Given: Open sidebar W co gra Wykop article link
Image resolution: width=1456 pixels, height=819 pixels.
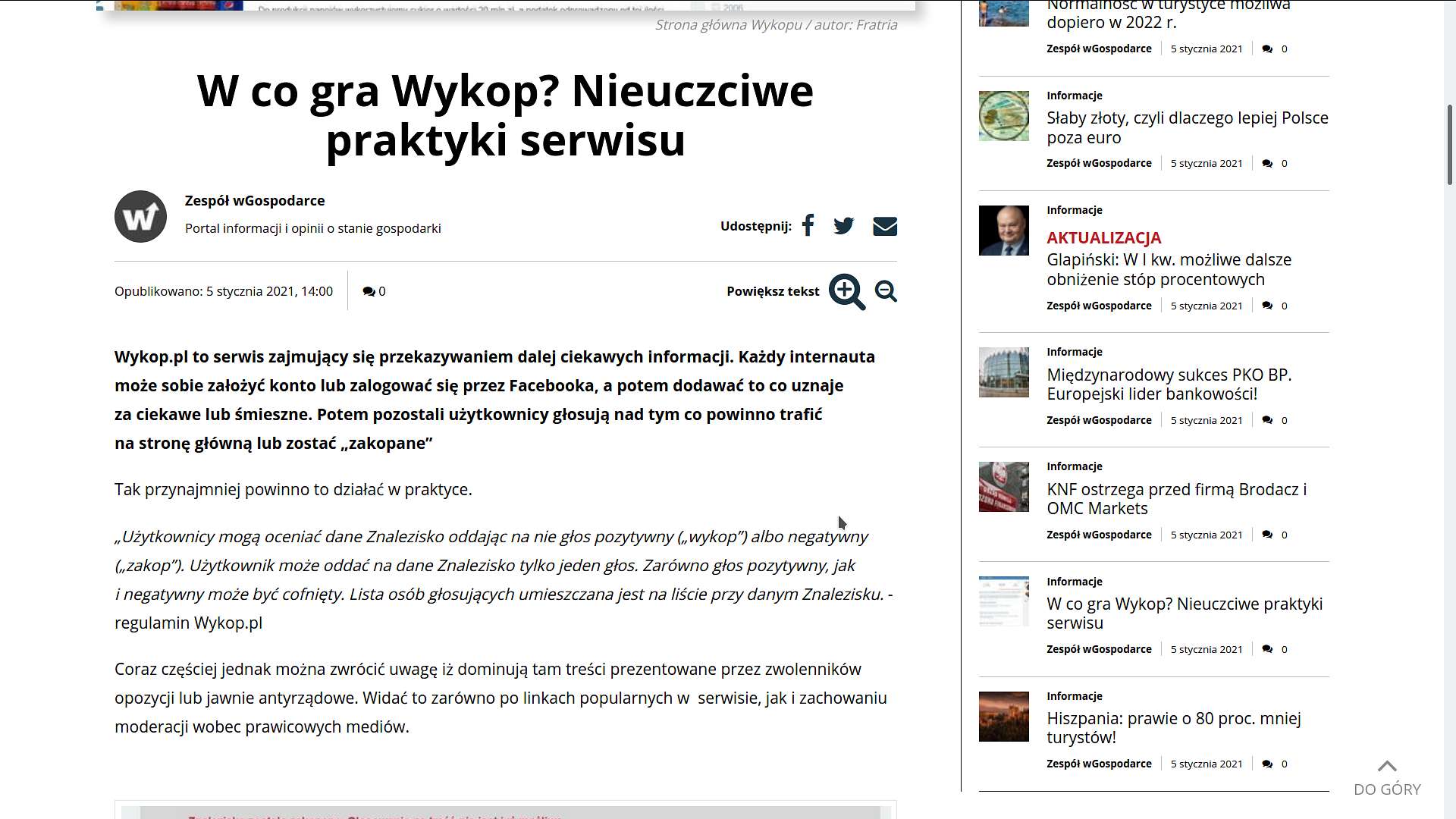Looking at the screenshot, I should 1185,613.
